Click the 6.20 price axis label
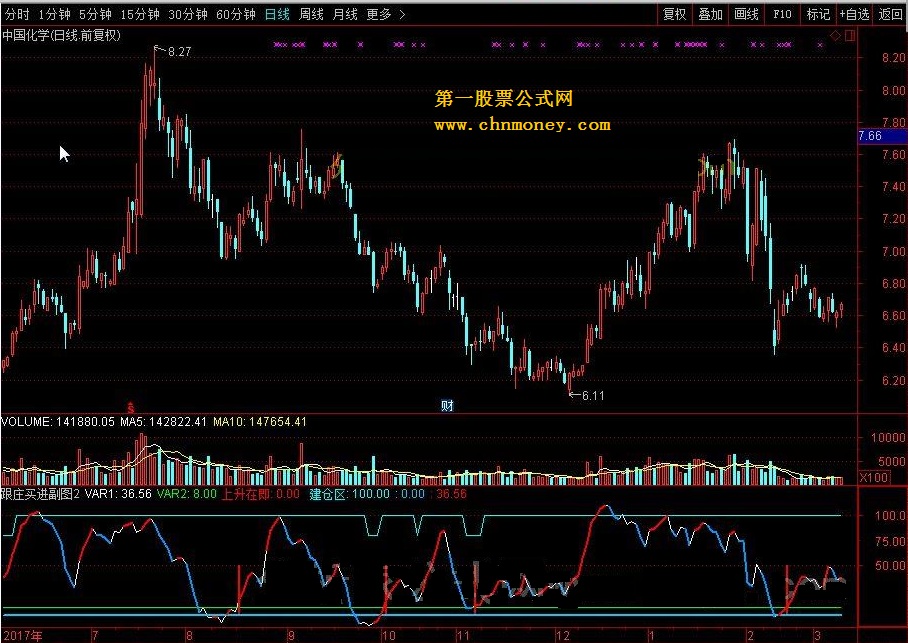This screenshot has height=643, width=908. pos(893,381)
